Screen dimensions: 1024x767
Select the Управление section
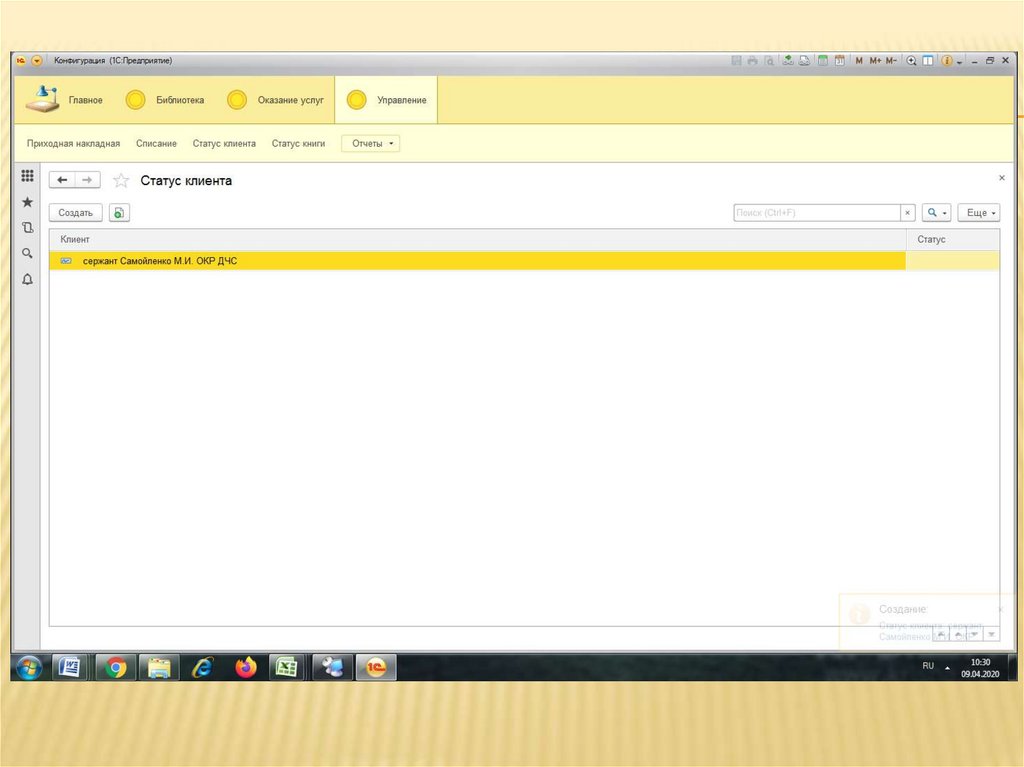386,100
